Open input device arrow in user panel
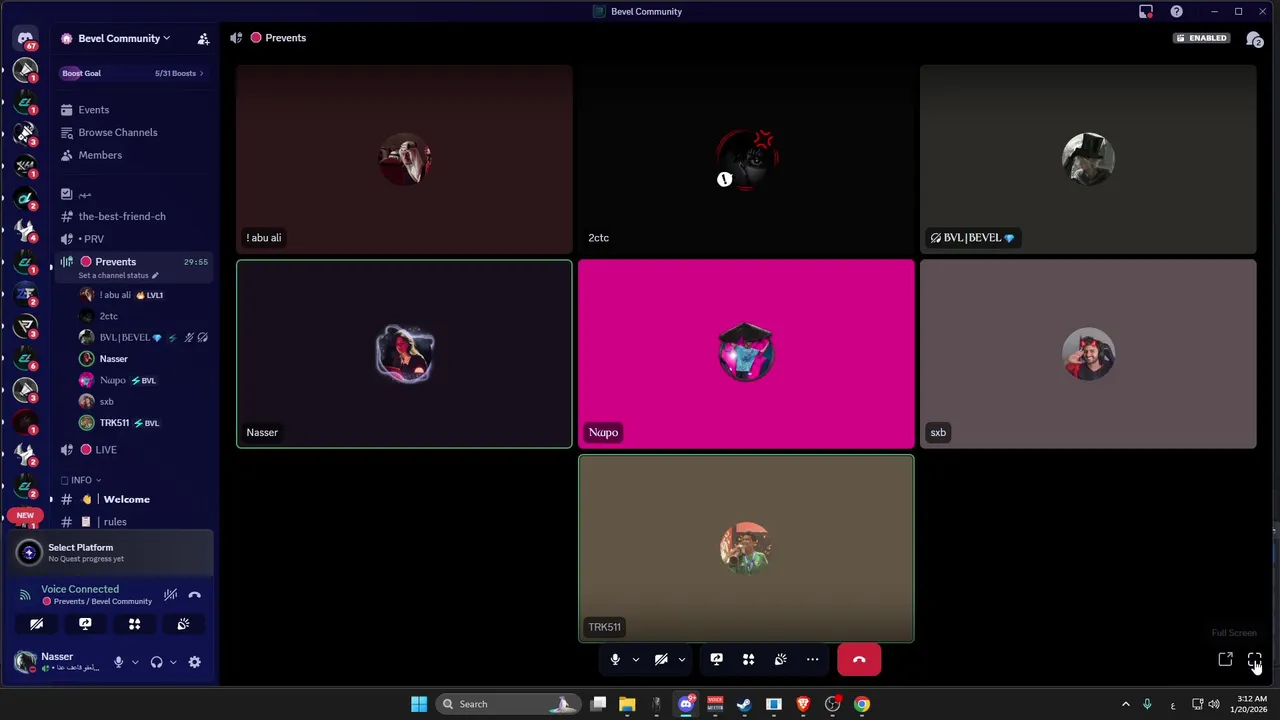This screenshot has width=1280, height=720. point(135,662)
